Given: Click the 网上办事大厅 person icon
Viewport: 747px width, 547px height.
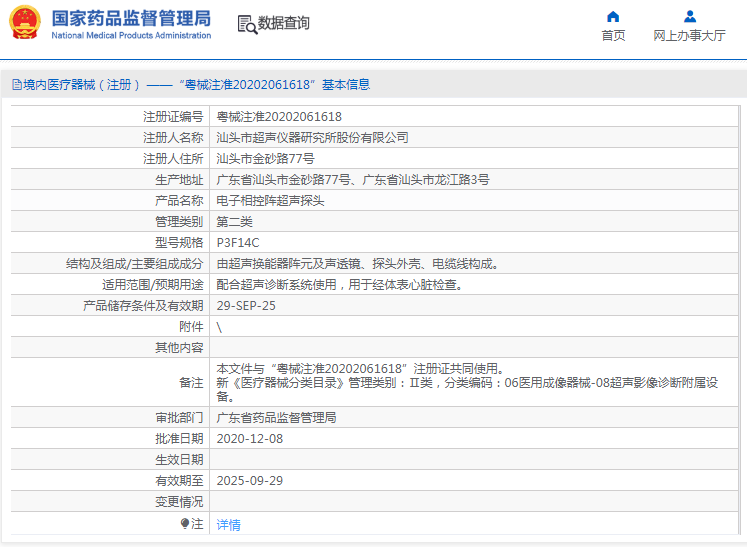Looking at the screenshot, I should 689,16.
